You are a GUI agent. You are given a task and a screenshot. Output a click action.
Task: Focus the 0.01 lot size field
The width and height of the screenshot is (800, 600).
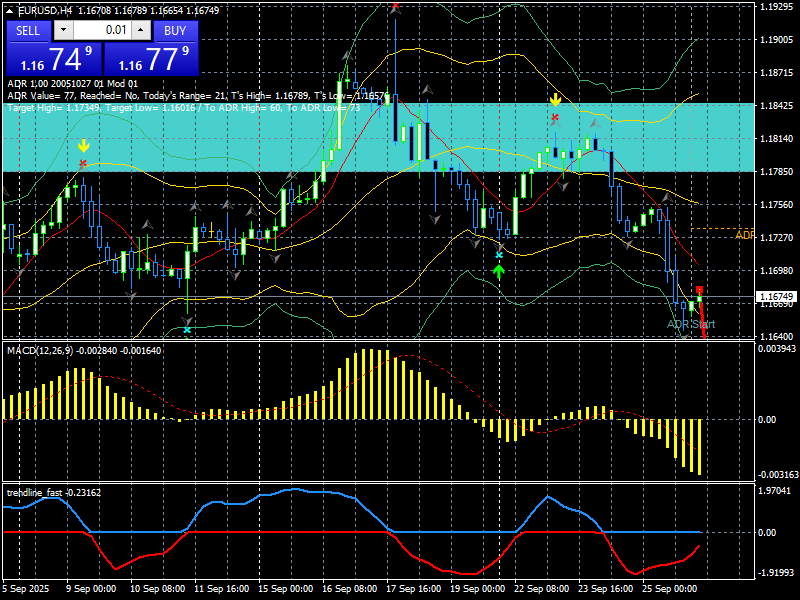[x=103, y=30]
